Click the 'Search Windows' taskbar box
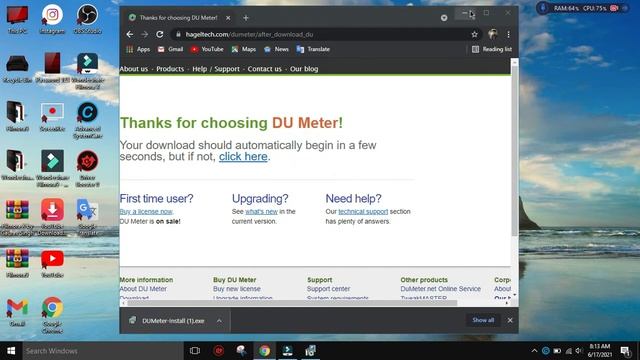This screenshot has width=640, height=360. [103, 351]
